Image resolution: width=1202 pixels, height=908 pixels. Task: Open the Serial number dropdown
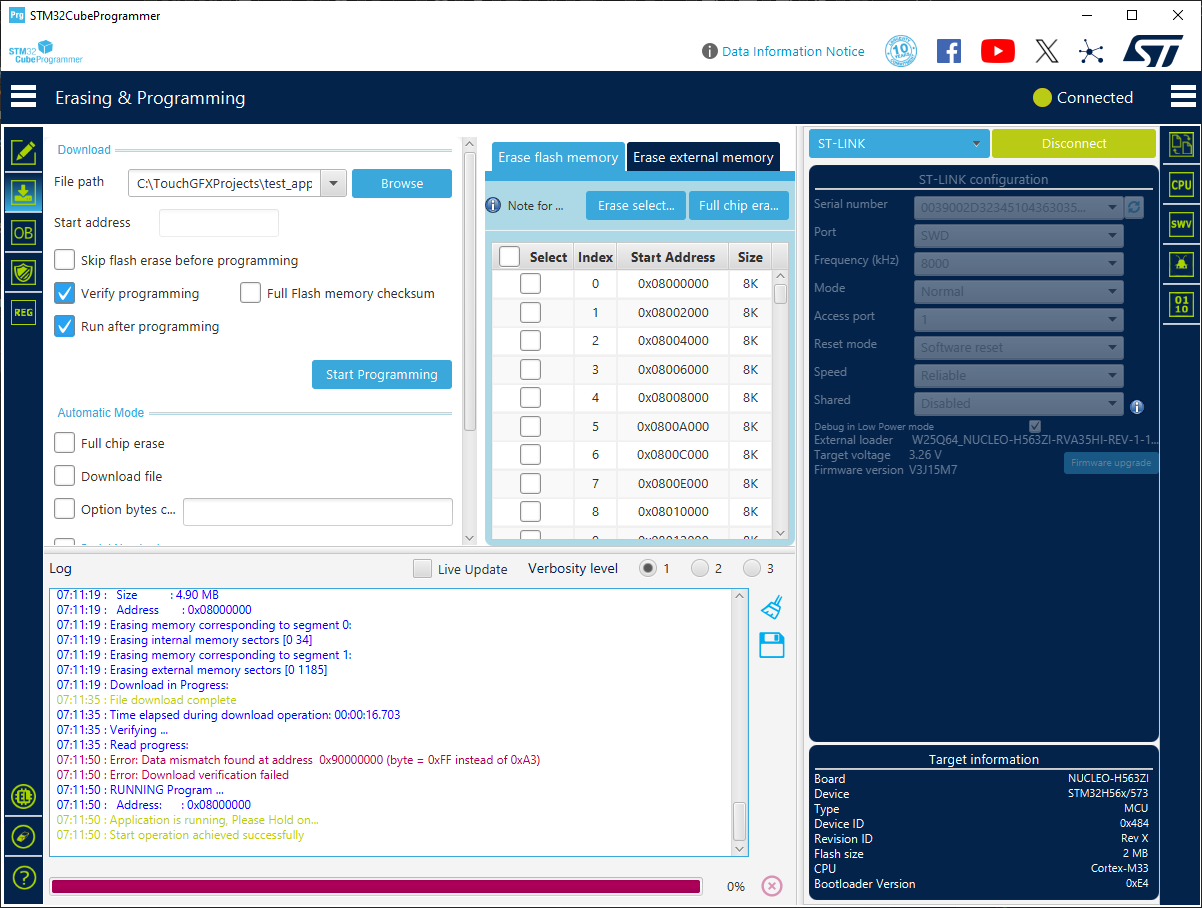point(1018,207)
